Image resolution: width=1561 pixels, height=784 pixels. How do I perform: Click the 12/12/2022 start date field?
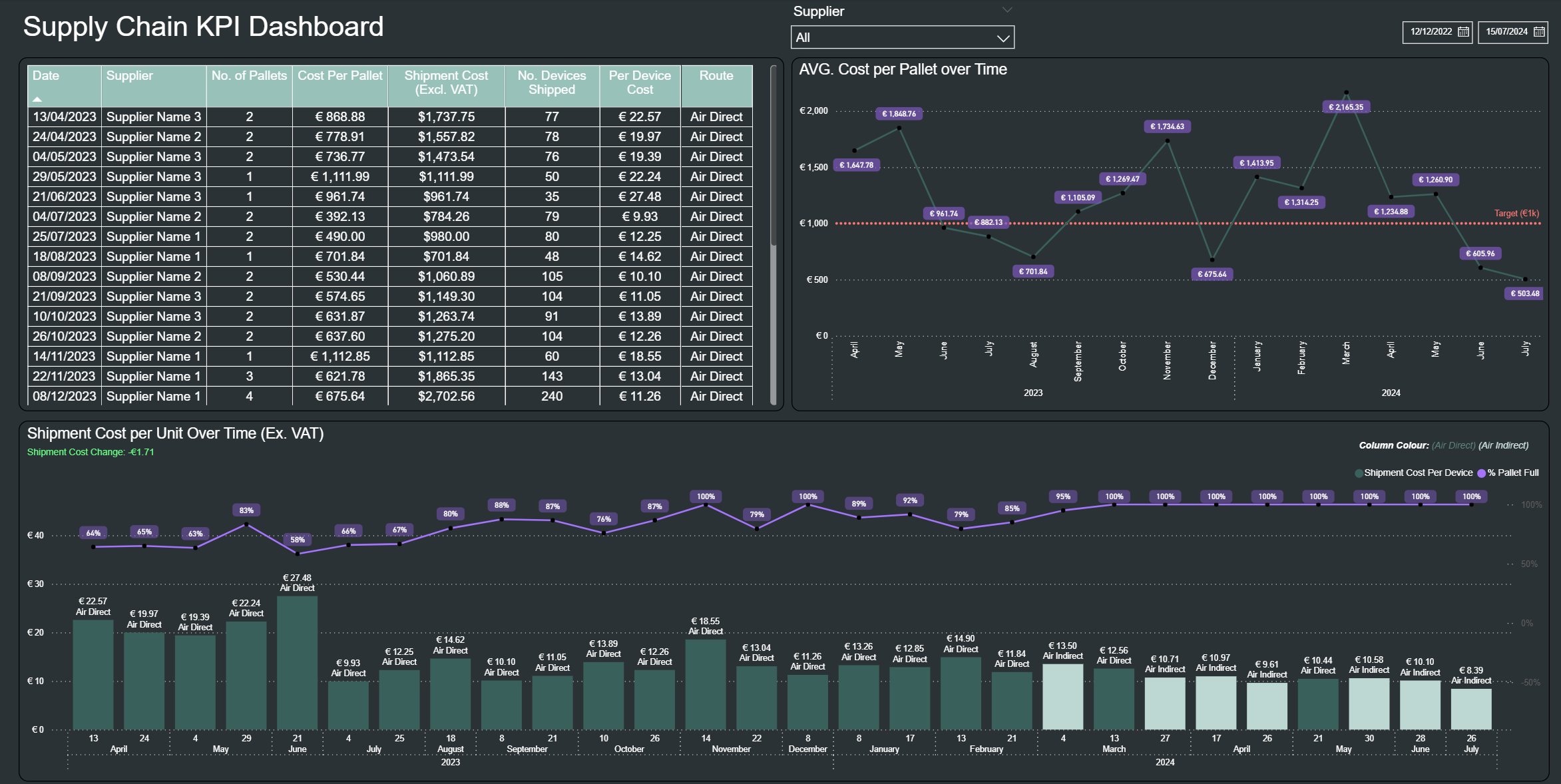[x=1431, y=32]
